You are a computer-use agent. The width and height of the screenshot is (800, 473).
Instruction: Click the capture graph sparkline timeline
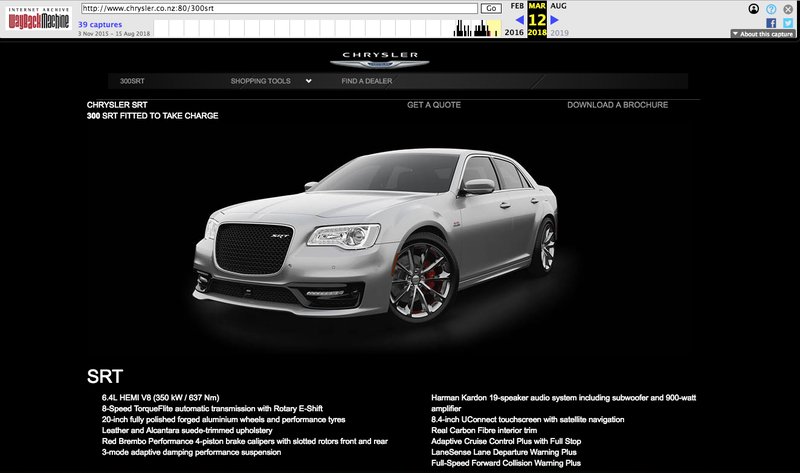click(327, 28)
